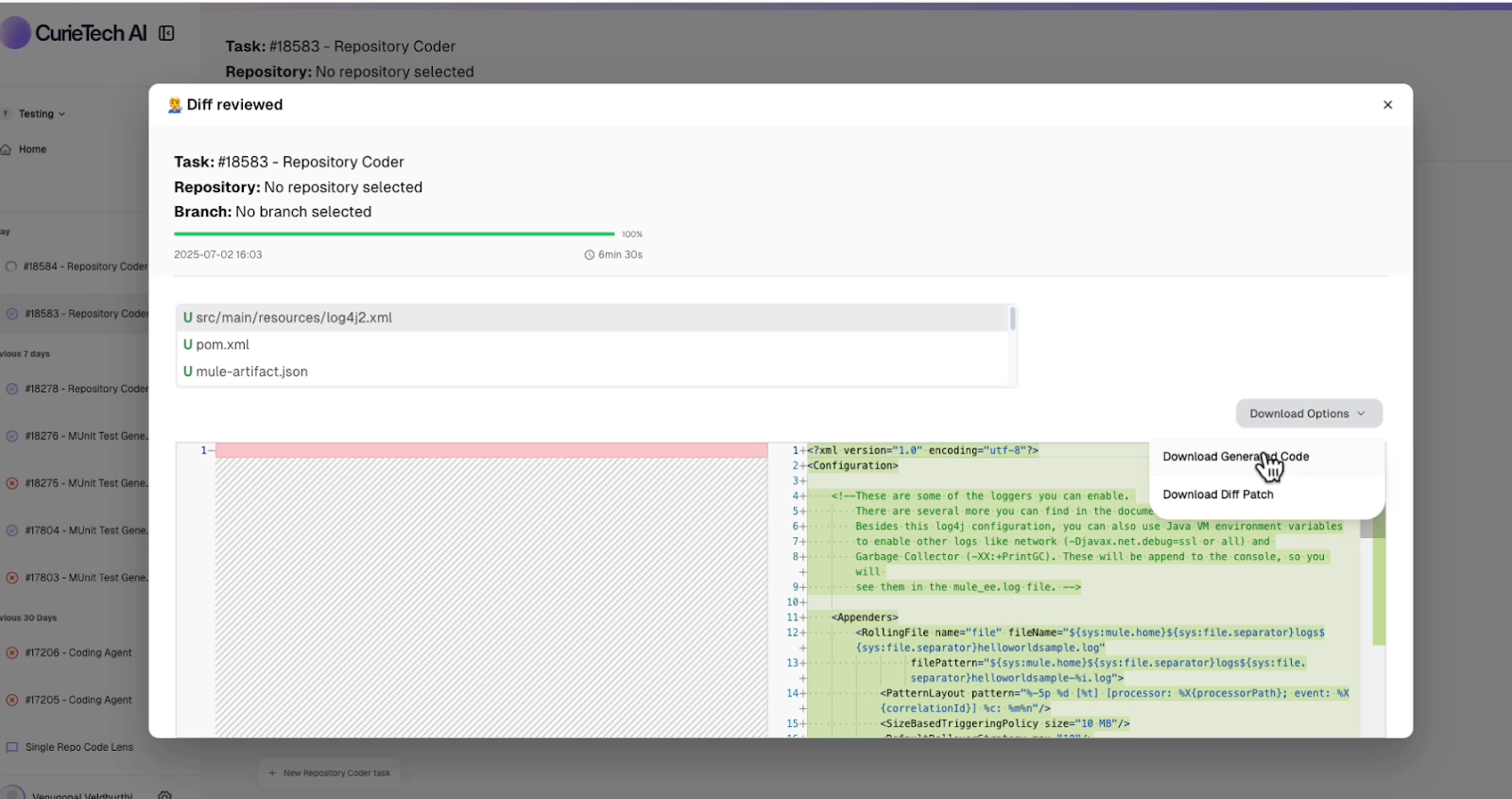Click the CurieTech AI logo
Image resolution: width=1512 pixels, height=799 pixels.
pyautogui.click(x=76, y=33)
